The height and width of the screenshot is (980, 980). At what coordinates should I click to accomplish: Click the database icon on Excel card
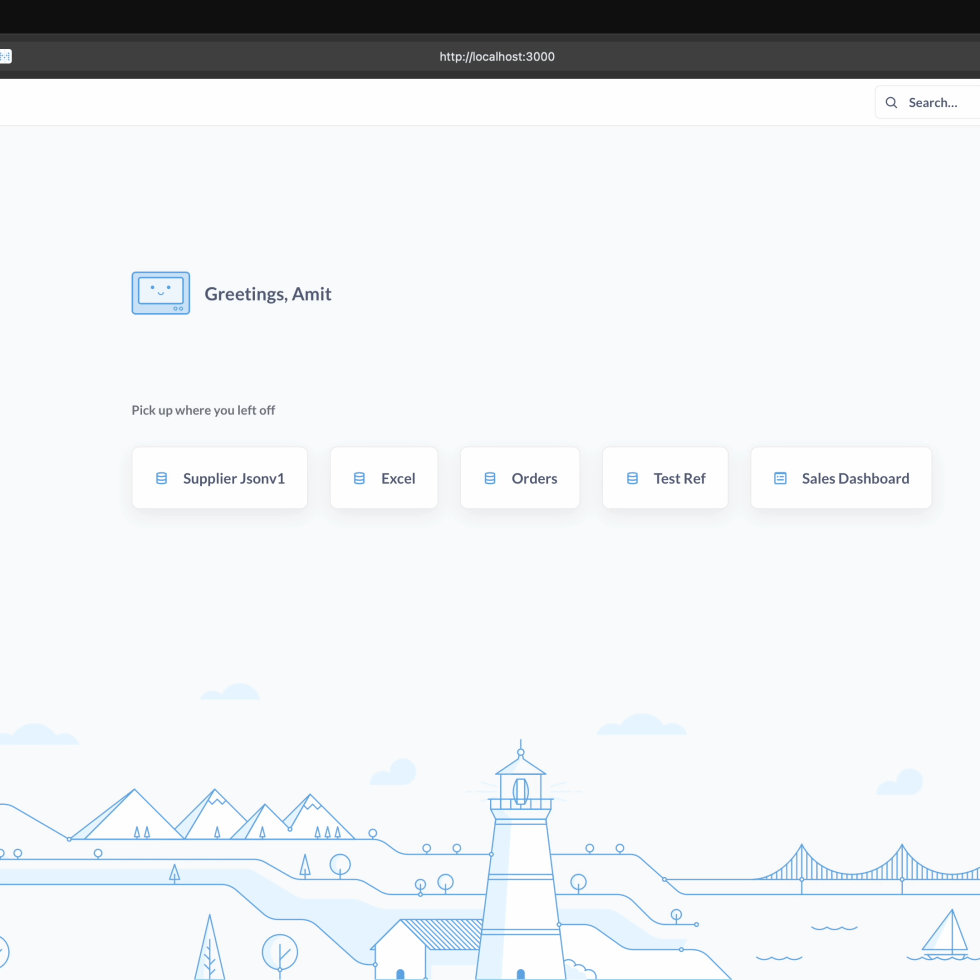(x=359, y=478)
